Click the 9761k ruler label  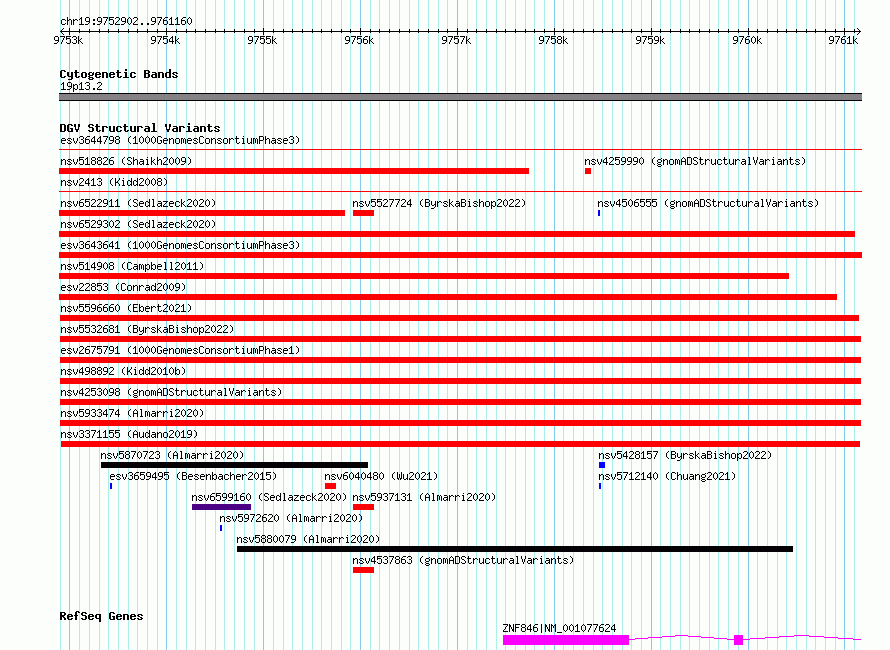pyautogui.click(x=843, y=40)
